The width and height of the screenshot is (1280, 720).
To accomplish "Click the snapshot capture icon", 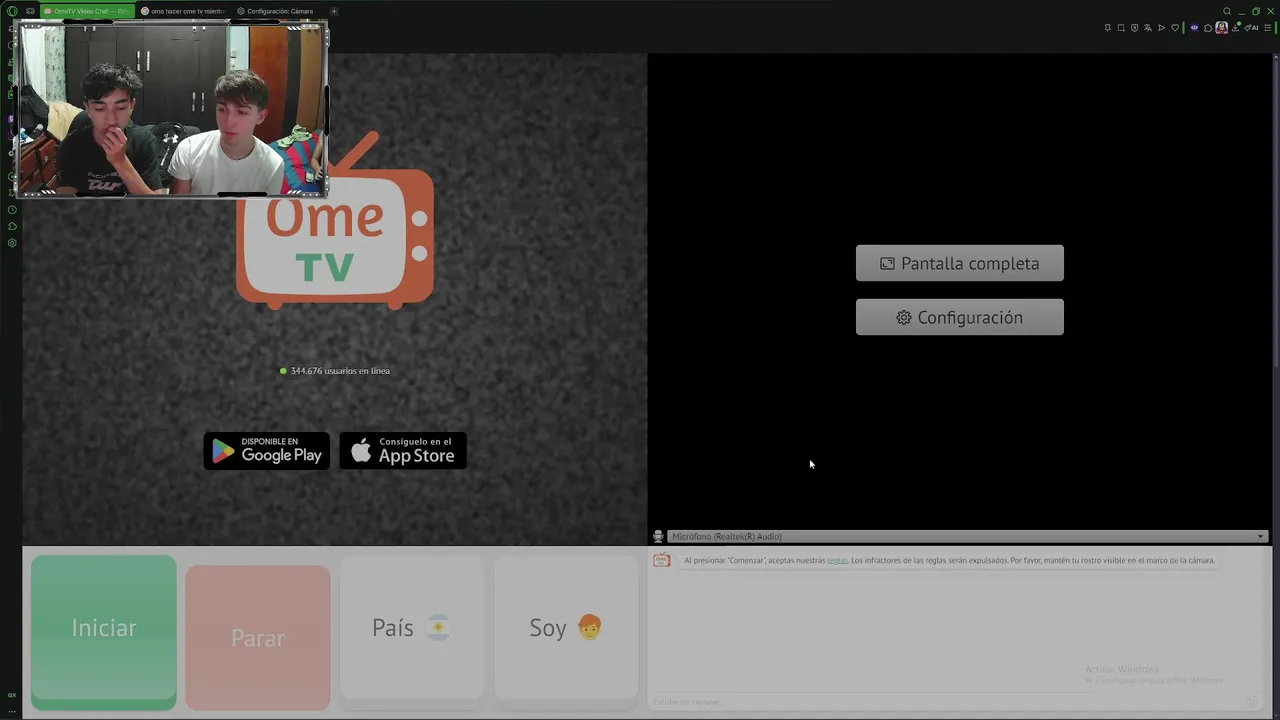I will click(1121, 28).
